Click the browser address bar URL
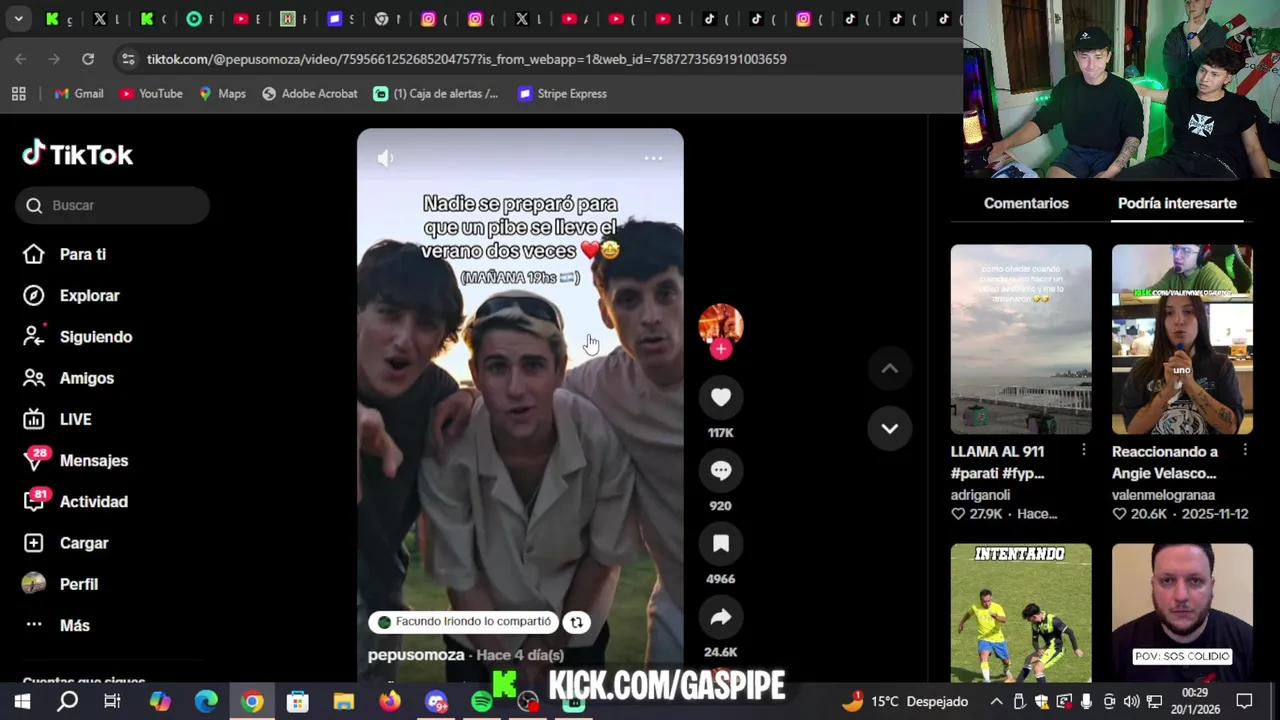Viewport: 1280px width, 720px height. pyautogui.click(x=467, y=59)
